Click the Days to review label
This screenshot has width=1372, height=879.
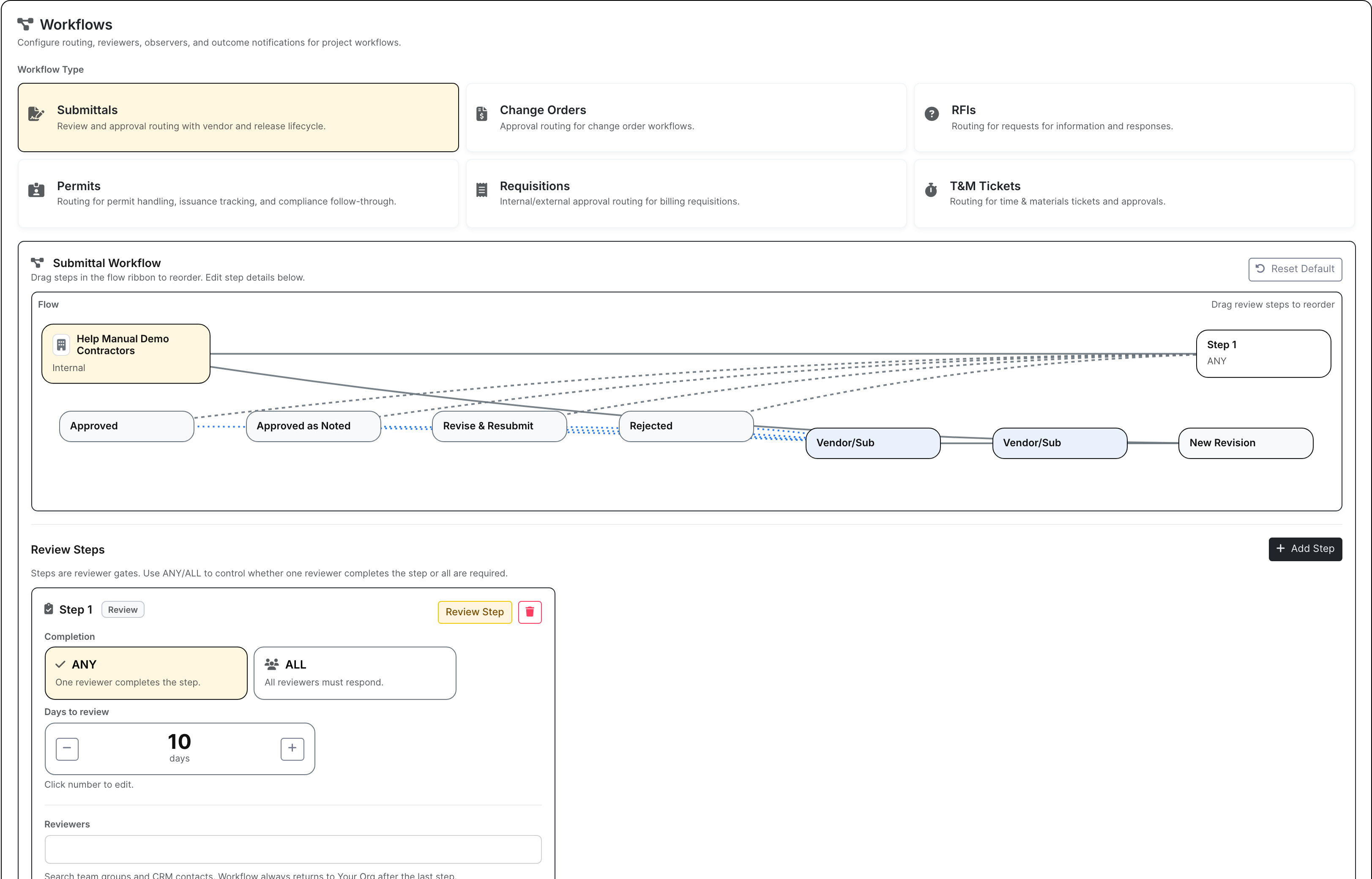point(77,712)
